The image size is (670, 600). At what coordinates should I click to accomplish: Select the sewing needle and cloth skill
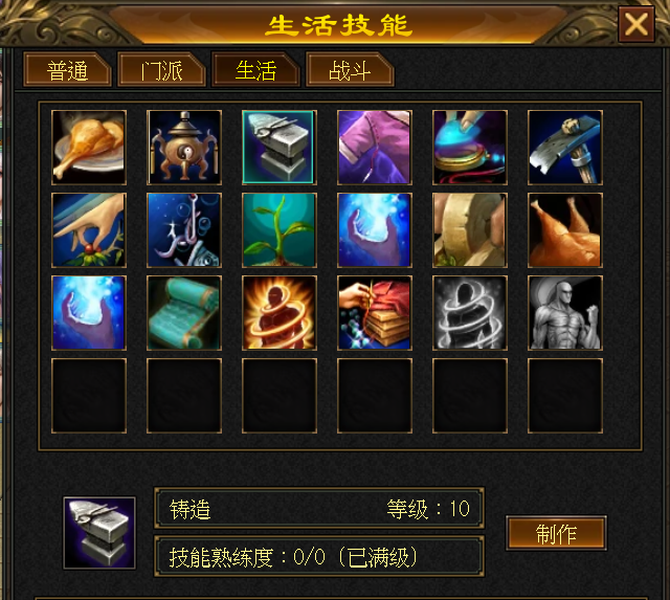pyautogui.click(x=375, y=313)
